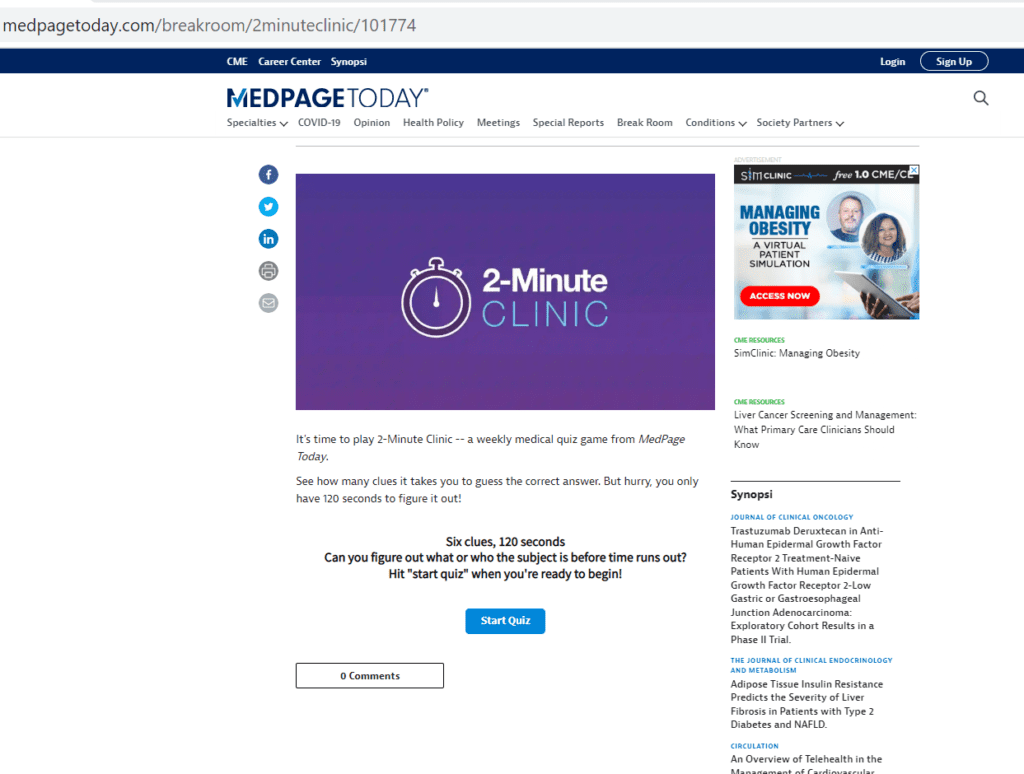Expand the Conditions dropdown menu
The height and width of the screenshot is (774, 1024).
tap(716, 123)
